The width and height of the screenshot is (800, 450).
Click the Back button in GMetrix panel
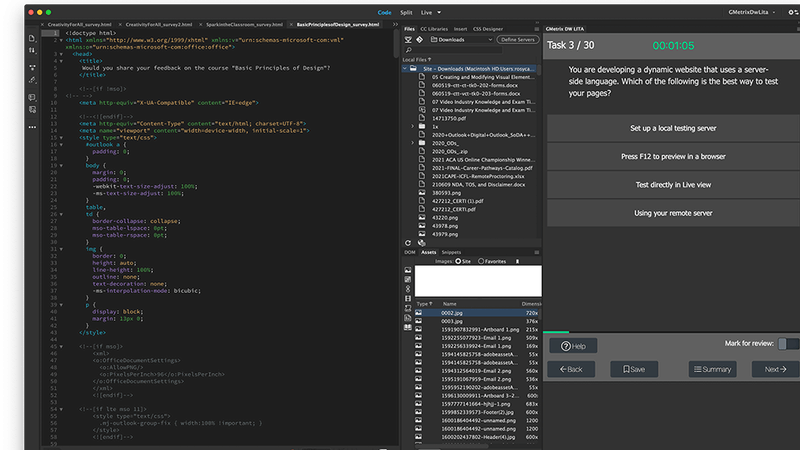tap(571, 369)
